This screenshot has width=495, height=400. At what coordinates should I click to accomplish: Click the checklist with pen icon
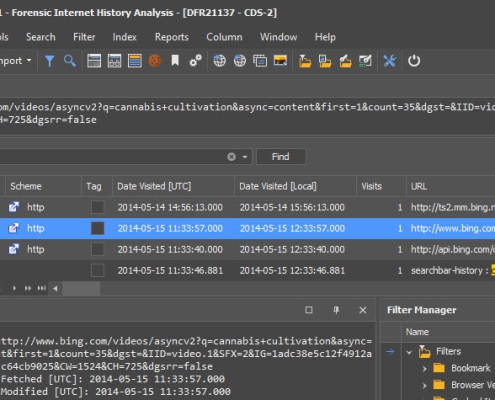(365, 61)
